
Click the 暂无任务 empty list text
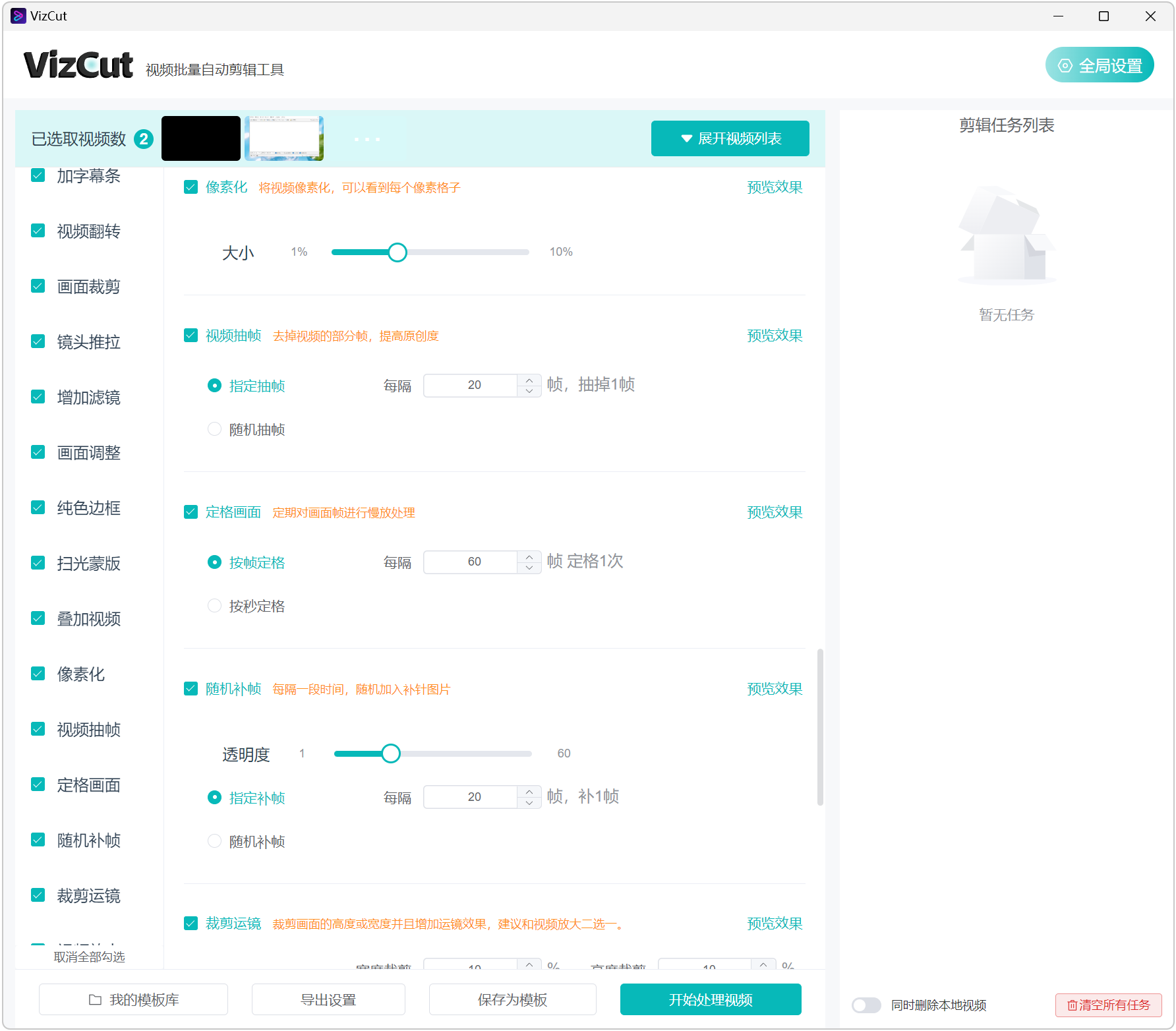[x=1007, y=315]
